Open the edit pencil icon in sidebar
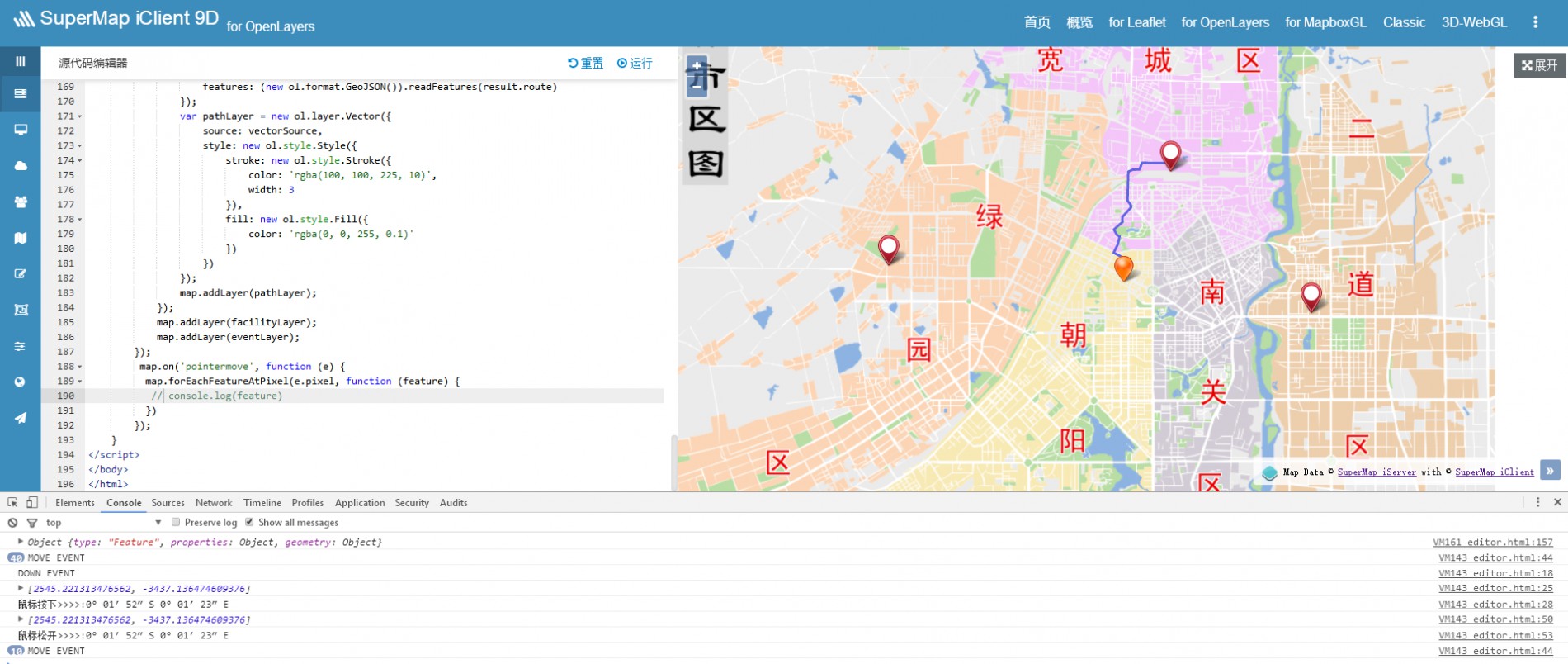 21,273
